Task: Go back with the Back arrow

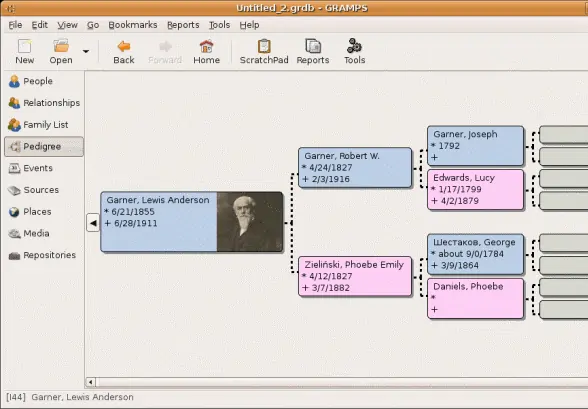Action: [124, 46]
